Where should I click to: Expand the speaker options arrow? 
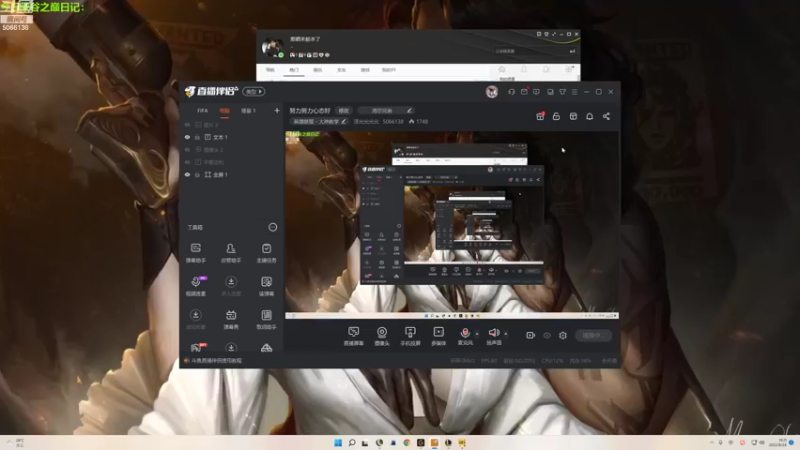tap(506, 334)
